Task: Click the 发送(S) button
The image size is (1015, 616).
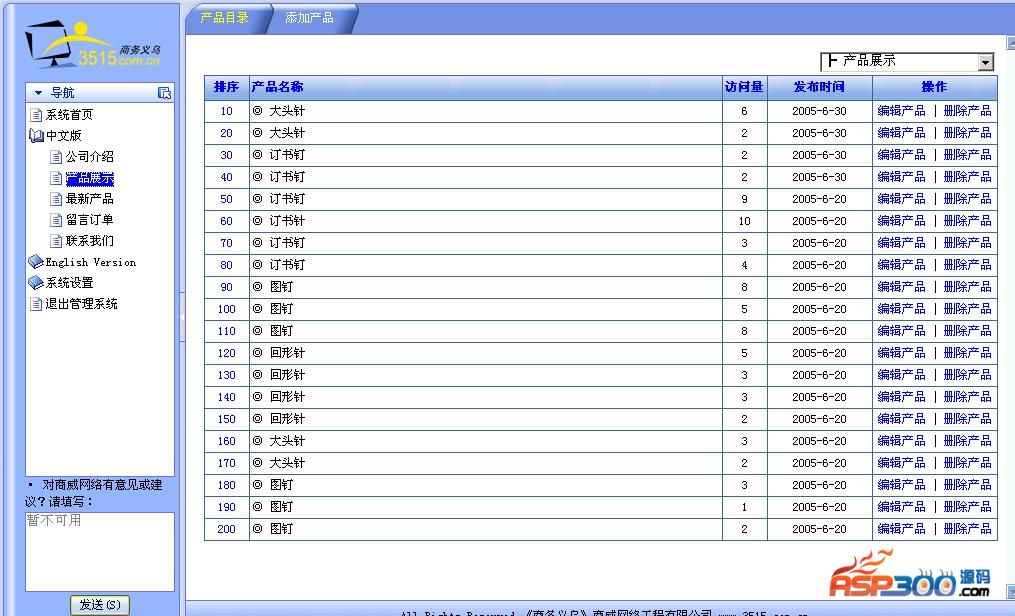Action: pyautogui.click(x=100, y=605)
